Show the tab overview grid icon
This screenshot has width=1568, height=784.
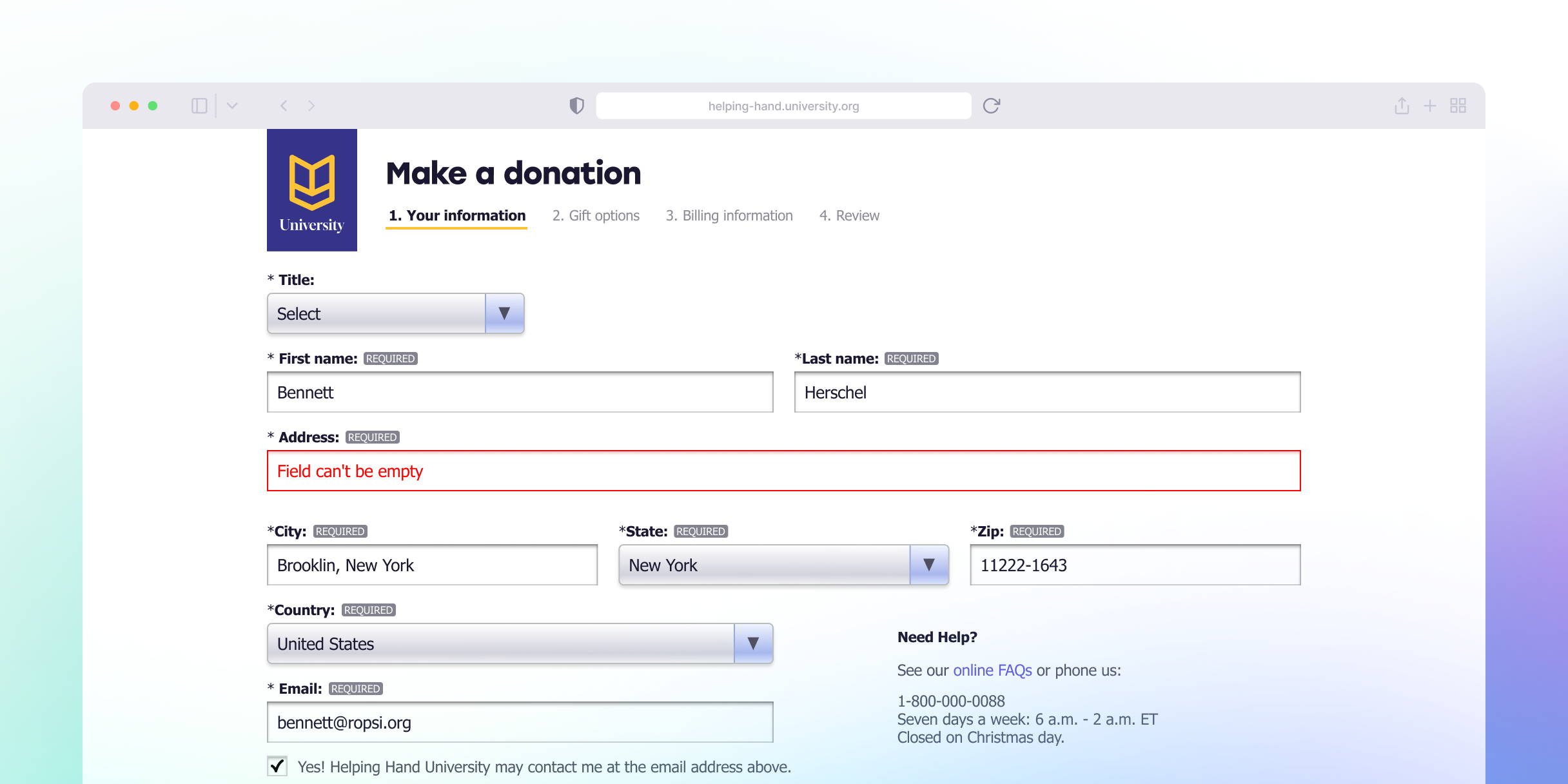pos(1459,104)
